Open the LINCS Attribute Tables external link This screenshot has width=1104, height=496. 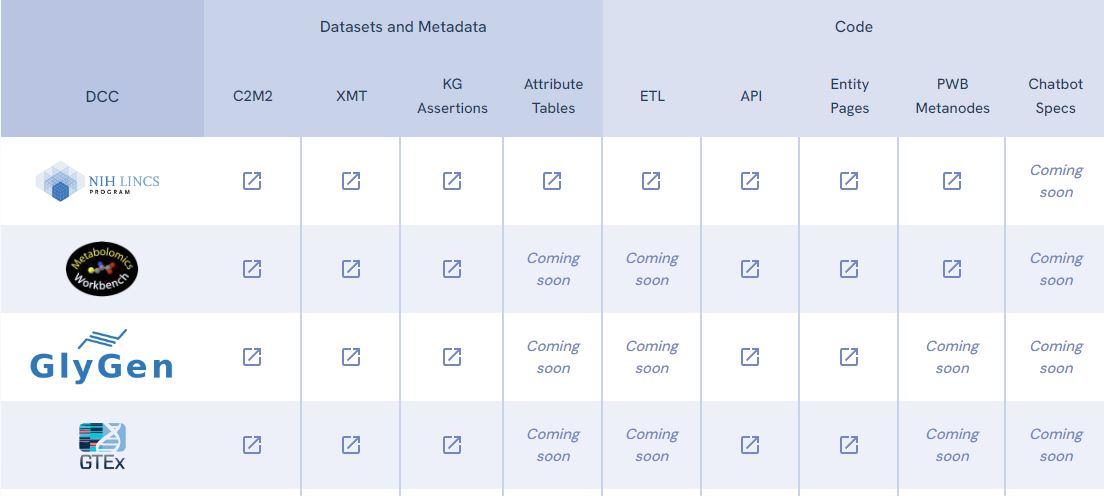click(x=552, y=181)
